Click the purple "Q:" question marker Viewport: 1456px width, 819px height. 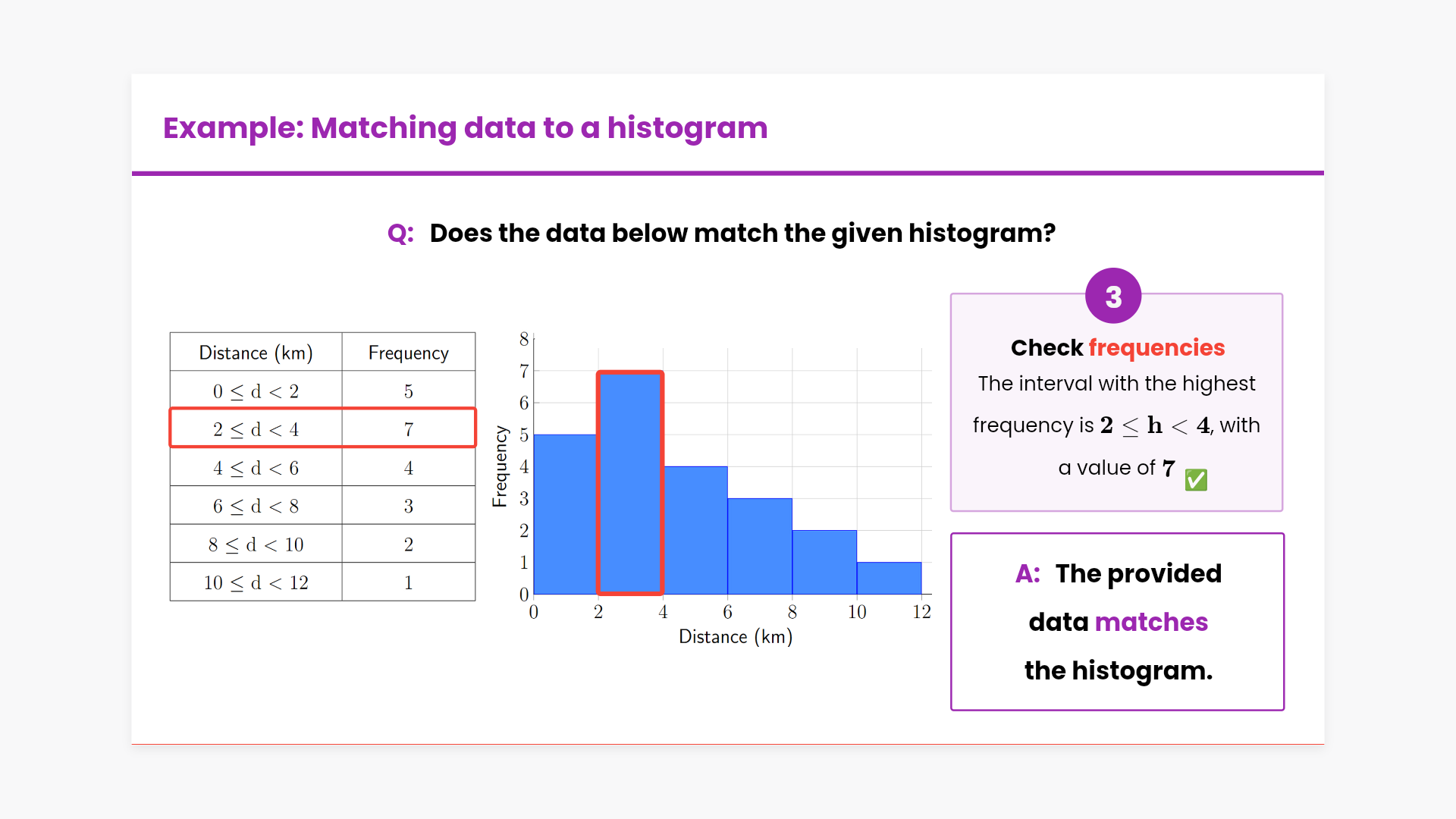400,233
